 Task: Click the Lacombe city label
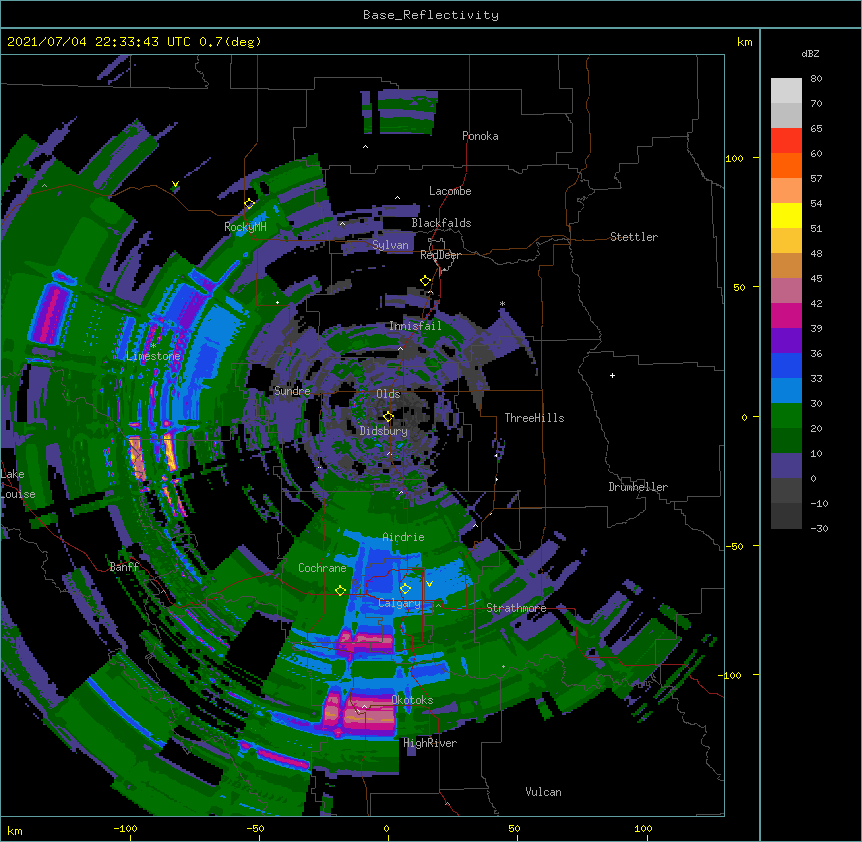point(450,191)
